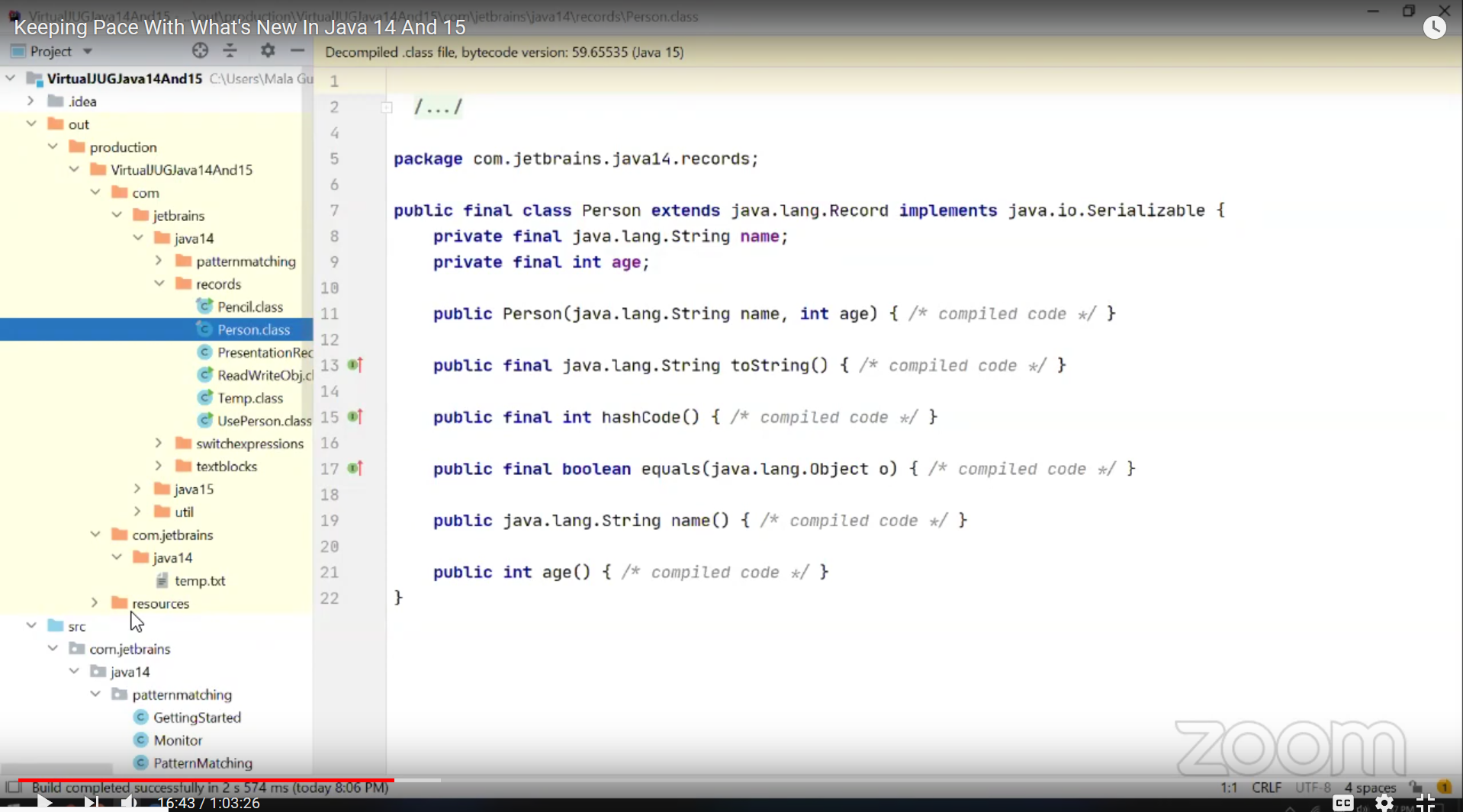Click the 4 spaces indent indicator
Viewport: 1463px width, 812px height.
(1369, 788)
